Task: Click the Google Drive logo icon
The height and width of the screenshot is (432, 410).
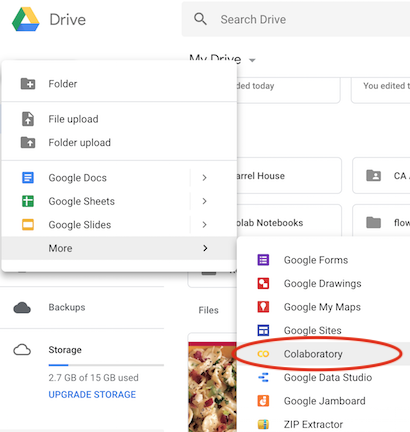Action: click(26, 19)
